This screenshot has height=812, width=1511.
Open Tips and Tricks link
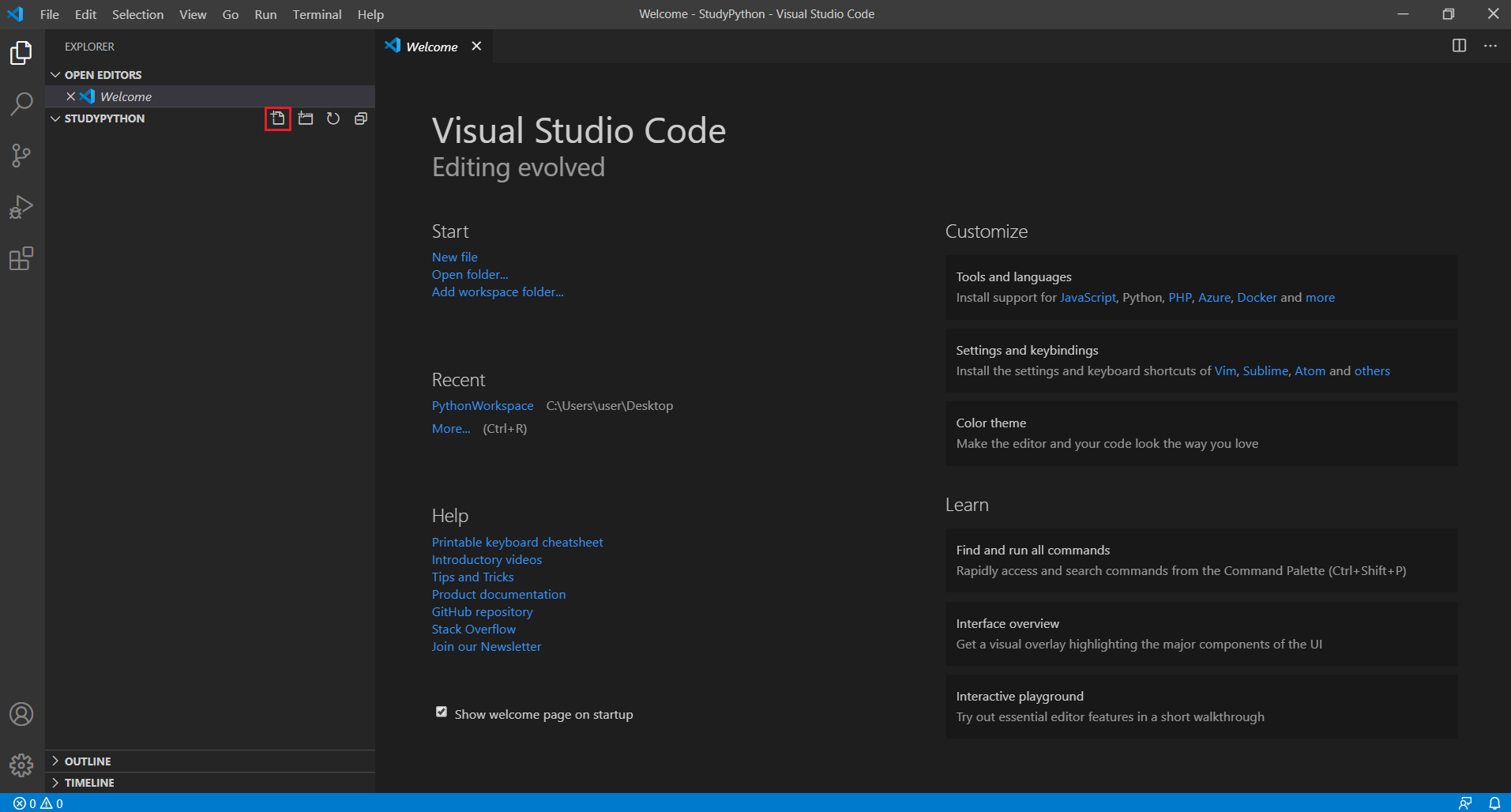tap(472, 577)
